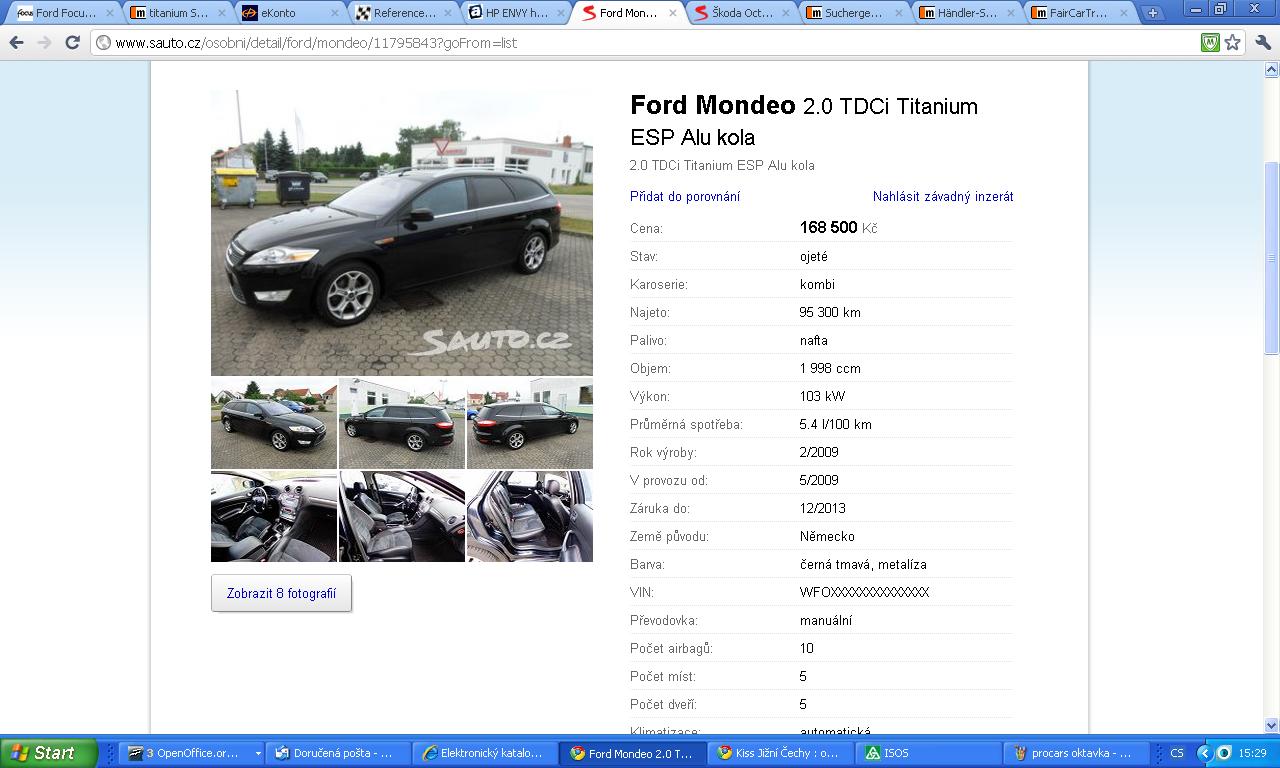Reload the page with the refresh icon
Screen dimensions: 1280x768
pos(72,43)
